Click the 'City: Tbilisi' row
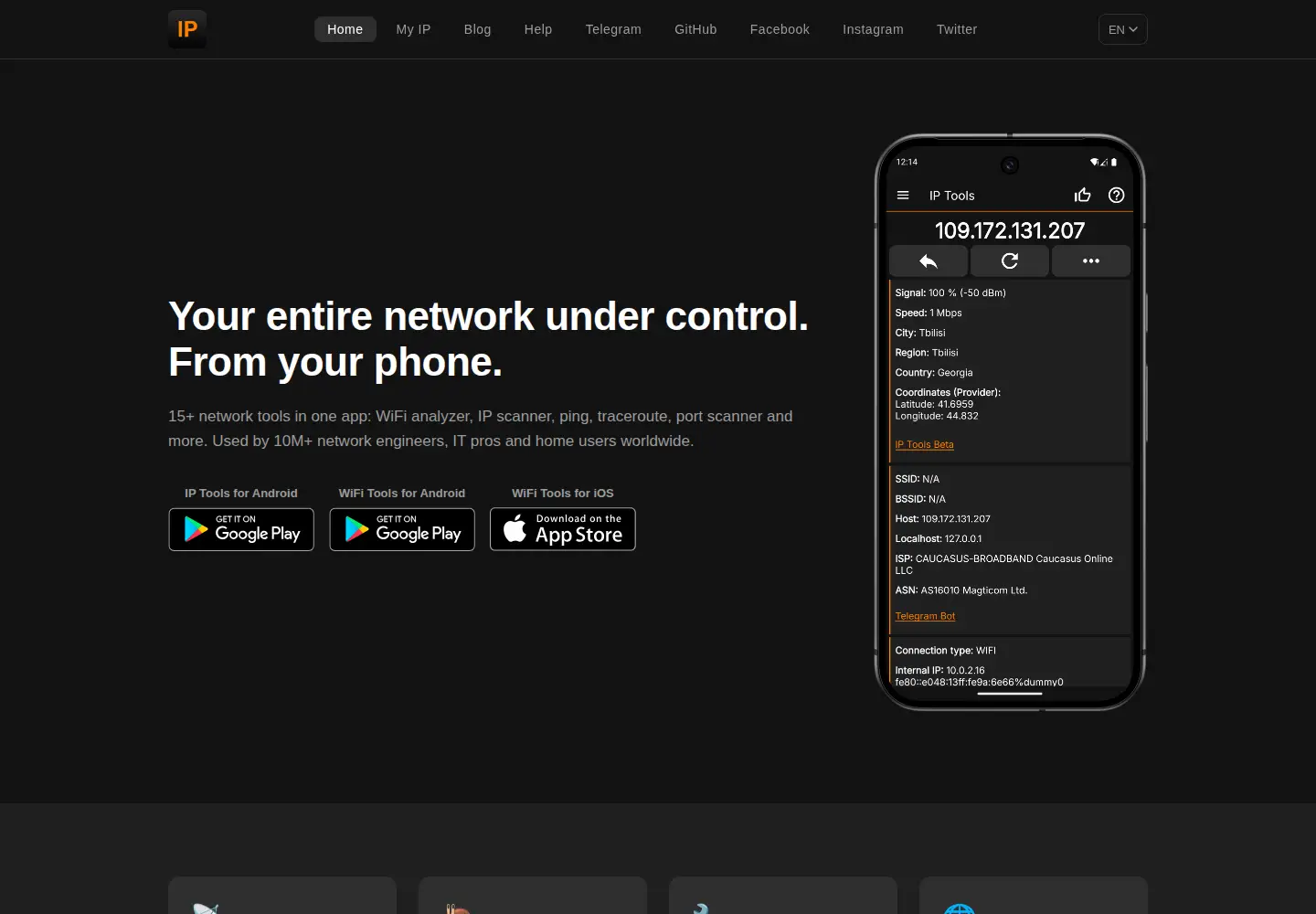Image resolution: width=1316 pixels, height=914 pixels. [920, 334]
